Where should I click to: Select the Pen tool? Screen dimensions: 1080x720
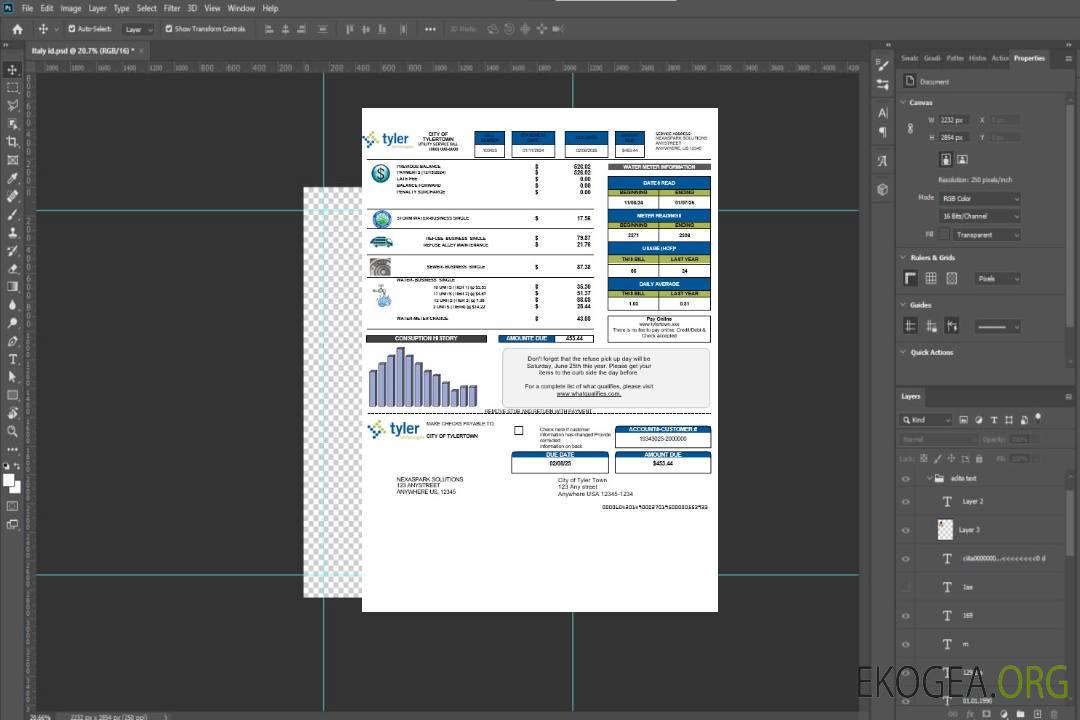[12, 341]
